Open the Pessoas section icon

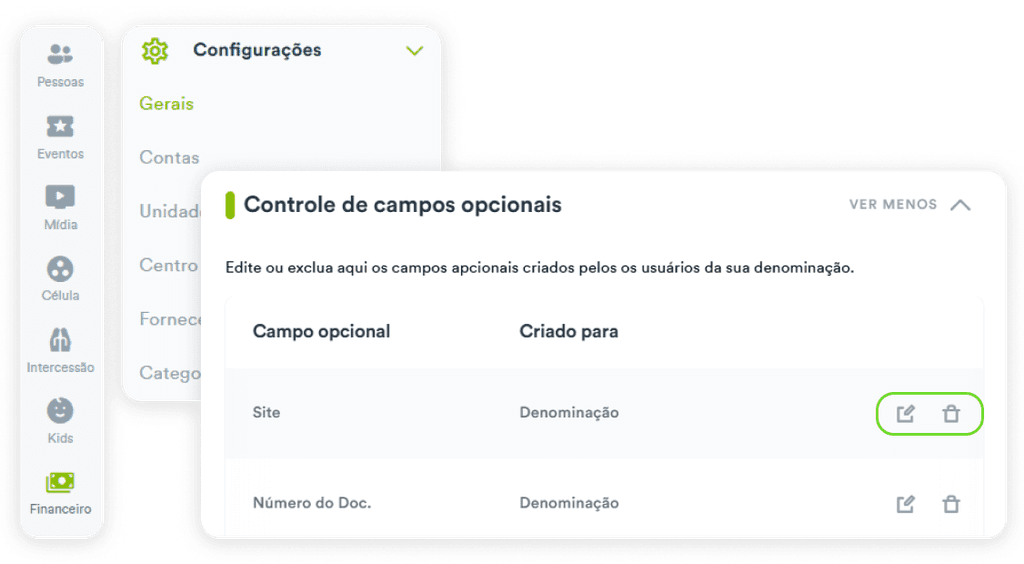[60, 54]
